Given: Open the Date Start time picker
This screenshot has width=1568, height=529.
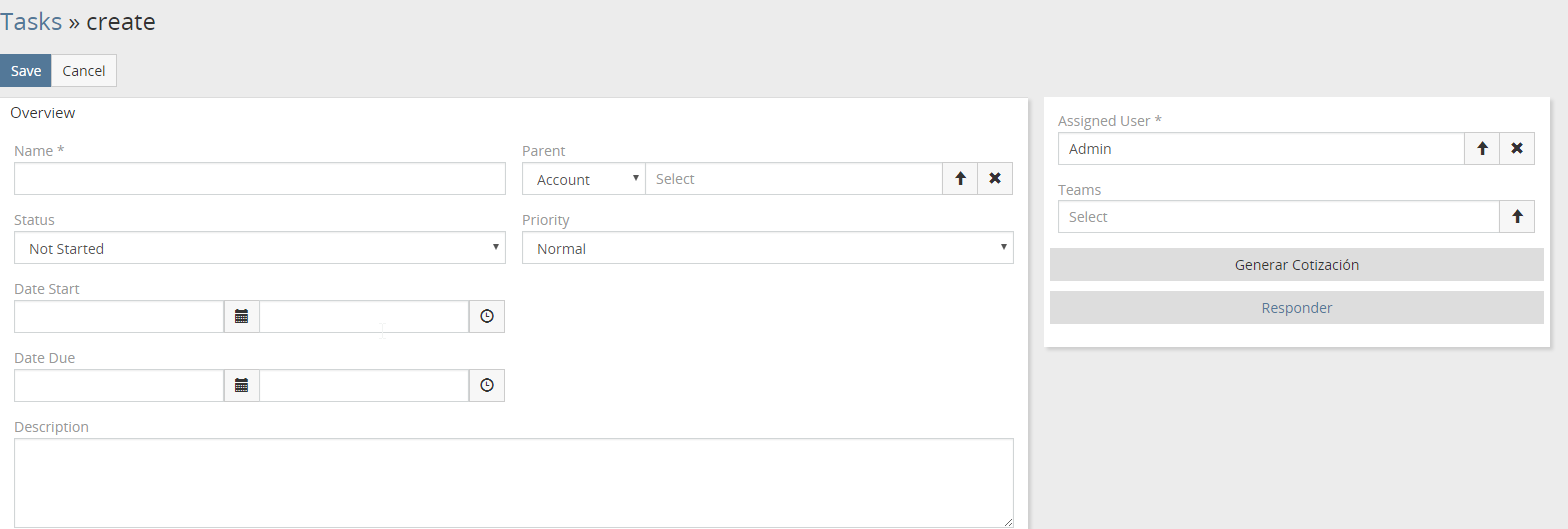Looking at the screenshot, I should pyautogui.click(x=487, y=316).
